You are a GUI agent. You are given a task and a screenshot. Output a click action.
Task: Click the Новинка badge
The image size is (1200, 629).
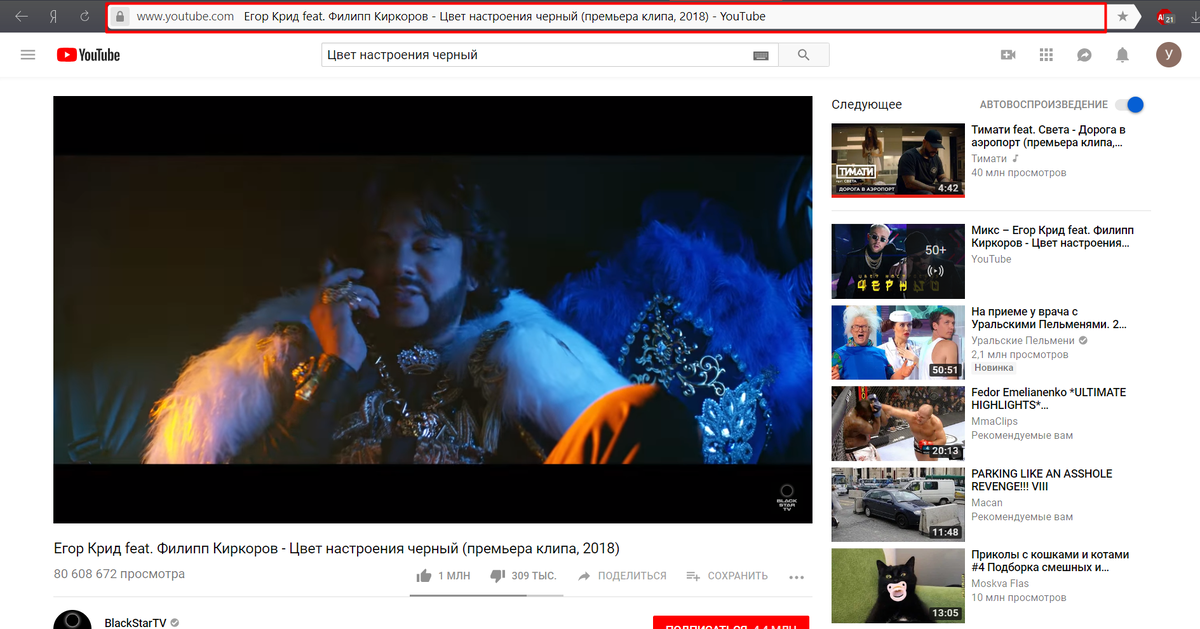click(x=993, y=368)
